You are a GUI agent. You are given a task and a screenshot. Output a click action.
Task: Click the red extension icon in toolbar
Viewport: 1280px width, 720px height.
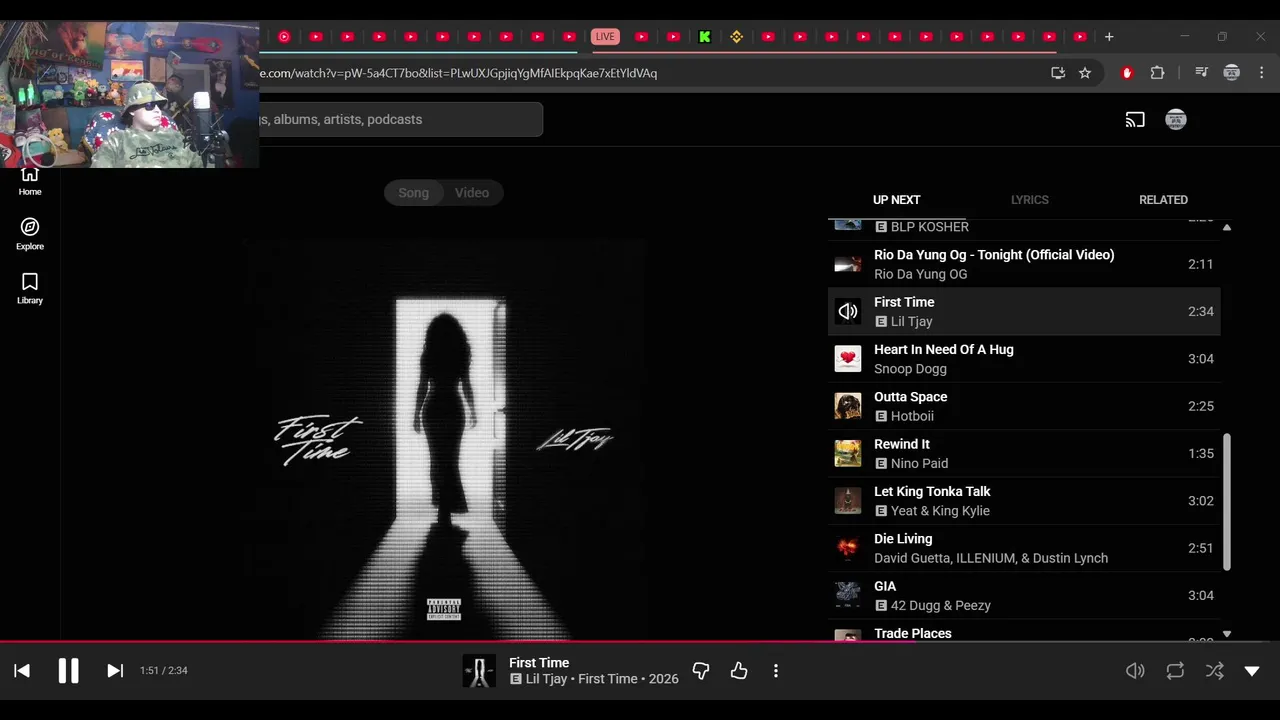(x=1127, y=73)
